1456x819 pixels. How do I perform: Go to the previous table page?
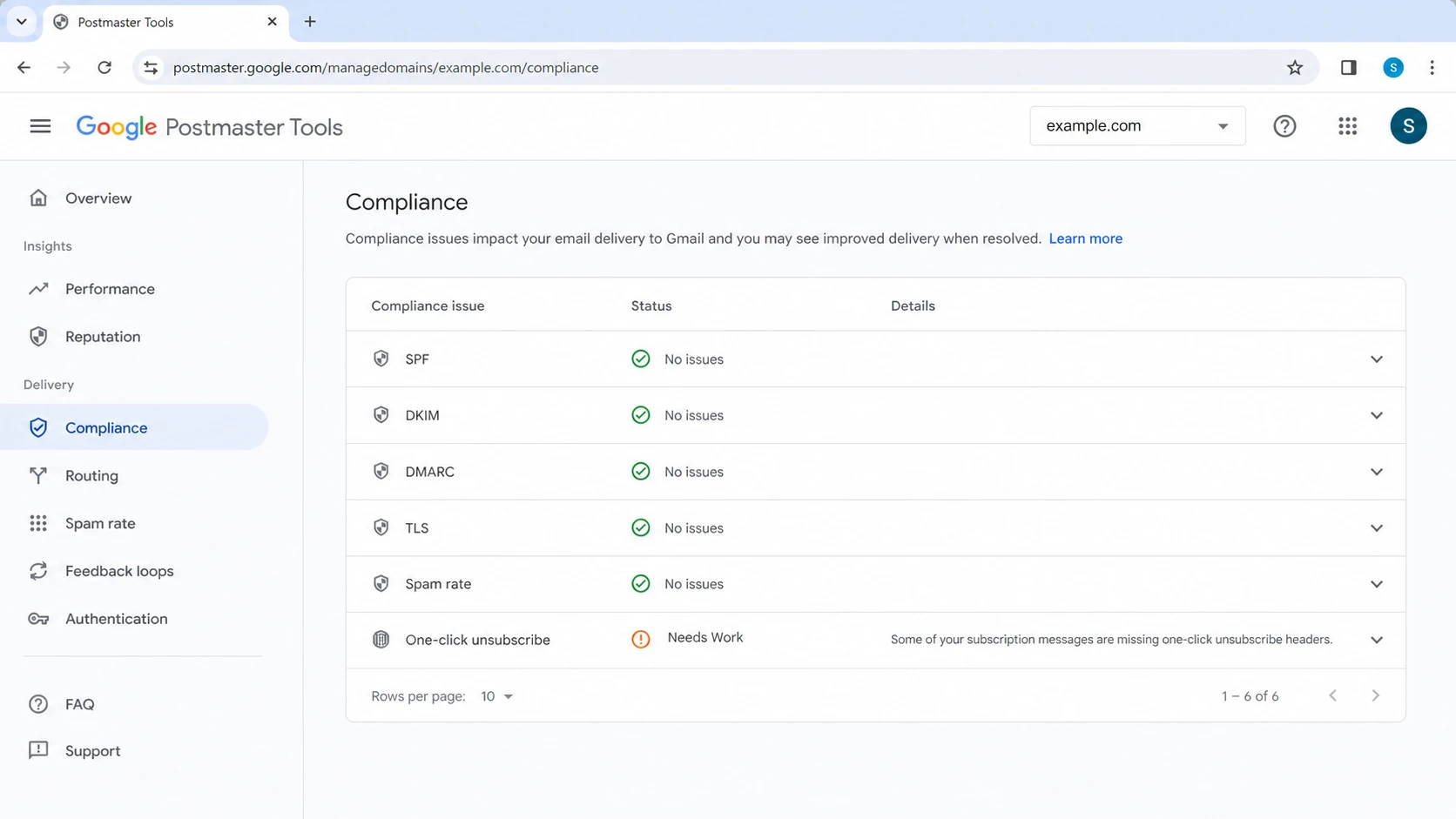1332,695
